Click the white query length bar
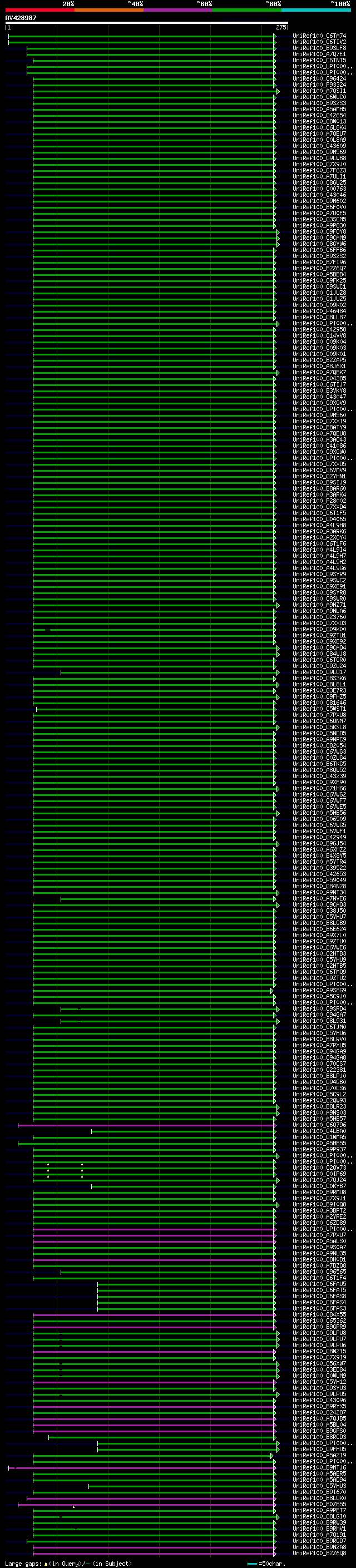 [147, 23]
